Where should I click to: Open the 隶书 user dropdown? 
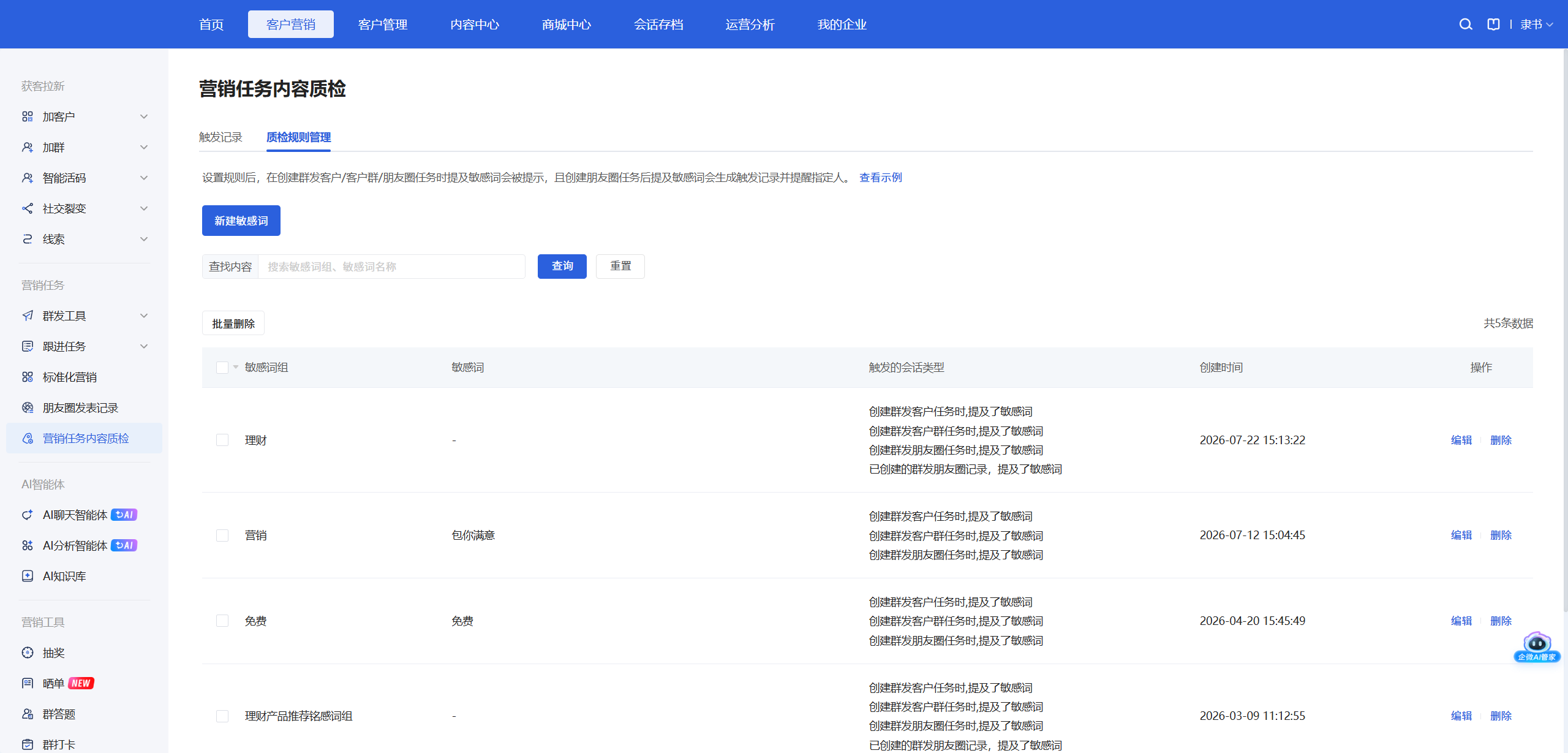pyautogui.click(x=1536, y=25)
